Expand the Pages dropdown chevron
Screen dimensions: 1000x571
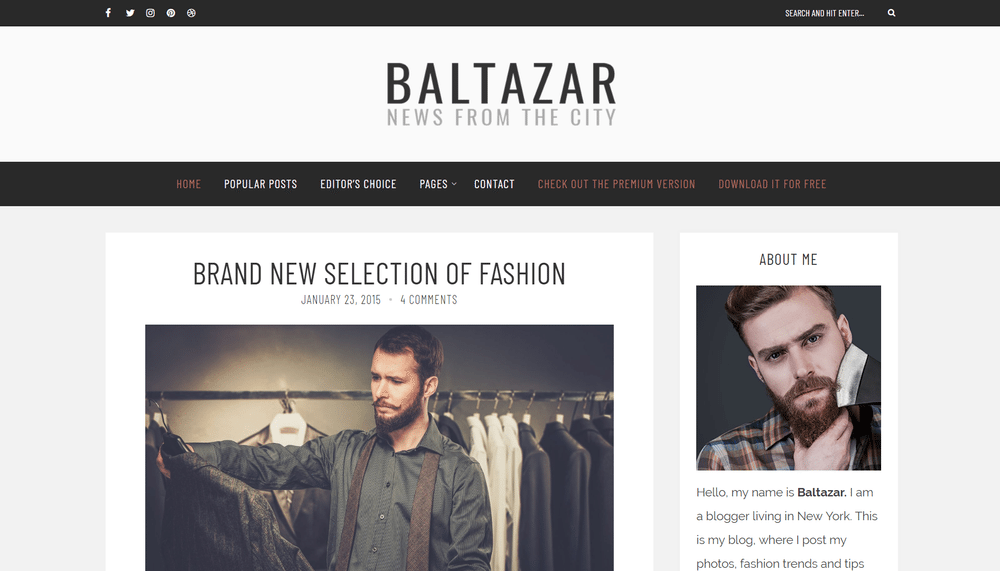point(454,184)
